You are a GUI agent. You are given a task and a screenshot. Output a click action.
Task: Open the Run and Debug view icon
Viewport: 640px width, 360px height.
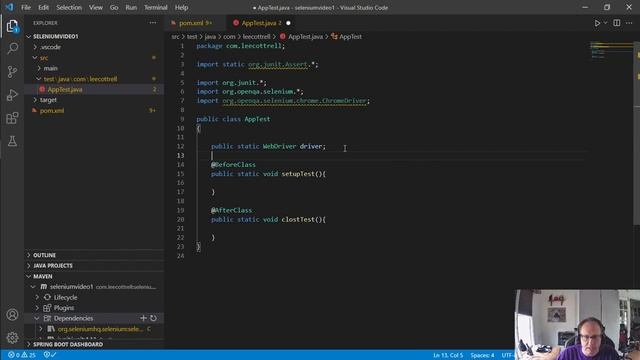(x=12, y=95)
